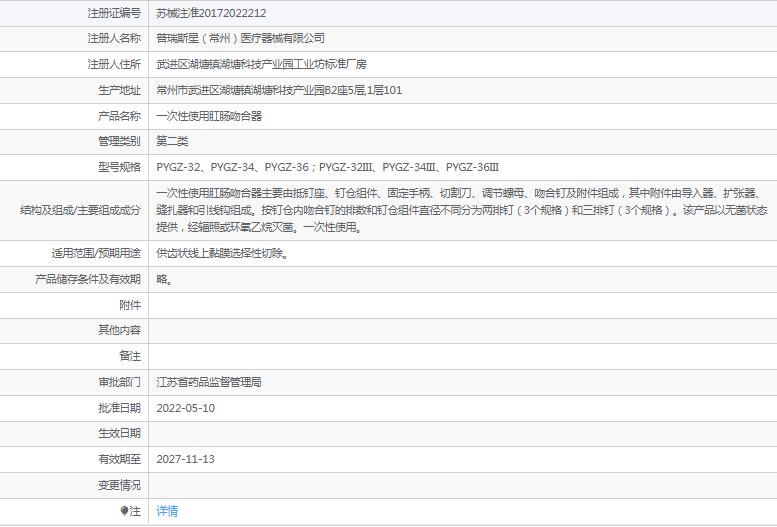This screenshot has width=777, height=527.
Task: Select product name 一次性使用肛肠吻合器
Action: pyautogui.click(x=209, y=116)
